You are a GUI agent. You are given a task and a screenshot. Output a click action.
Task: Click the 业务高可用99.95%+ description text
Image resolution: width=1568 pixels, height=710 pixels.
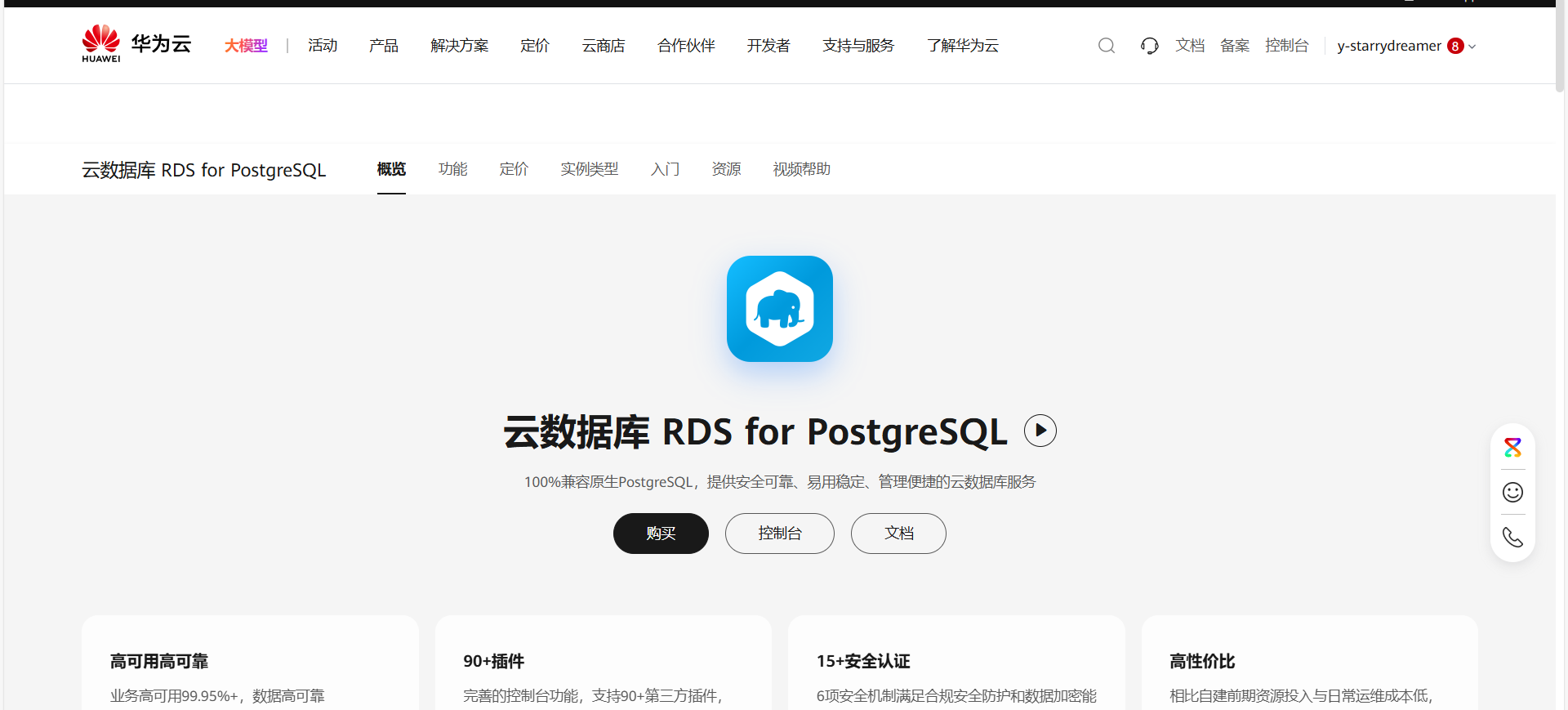[x=217, y=696]
